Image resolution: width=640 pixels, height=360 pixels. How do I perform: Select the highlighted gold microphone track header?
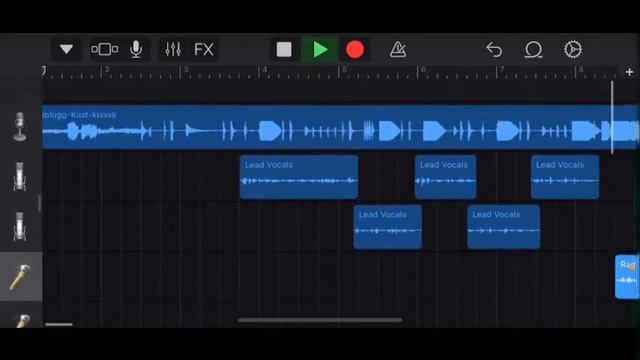(21, 276)
